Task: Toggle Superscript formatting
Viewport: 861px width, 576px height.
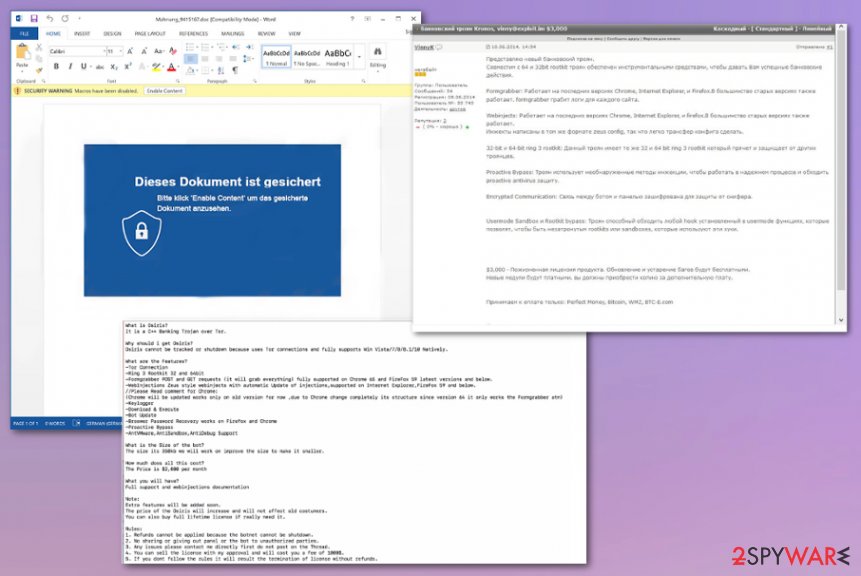Action: pyautogui.click(x=128, y=66)
